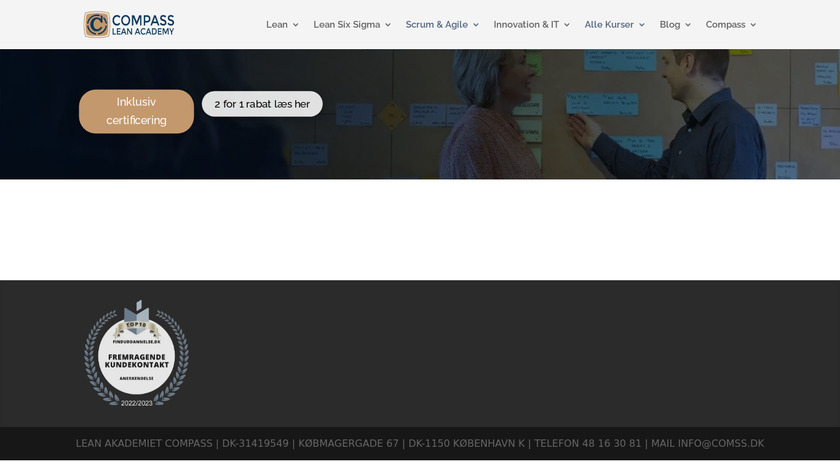Click the Compass Lean Academy logo
Viewport: 840px width, 472px height.
(x=129, y=25)
